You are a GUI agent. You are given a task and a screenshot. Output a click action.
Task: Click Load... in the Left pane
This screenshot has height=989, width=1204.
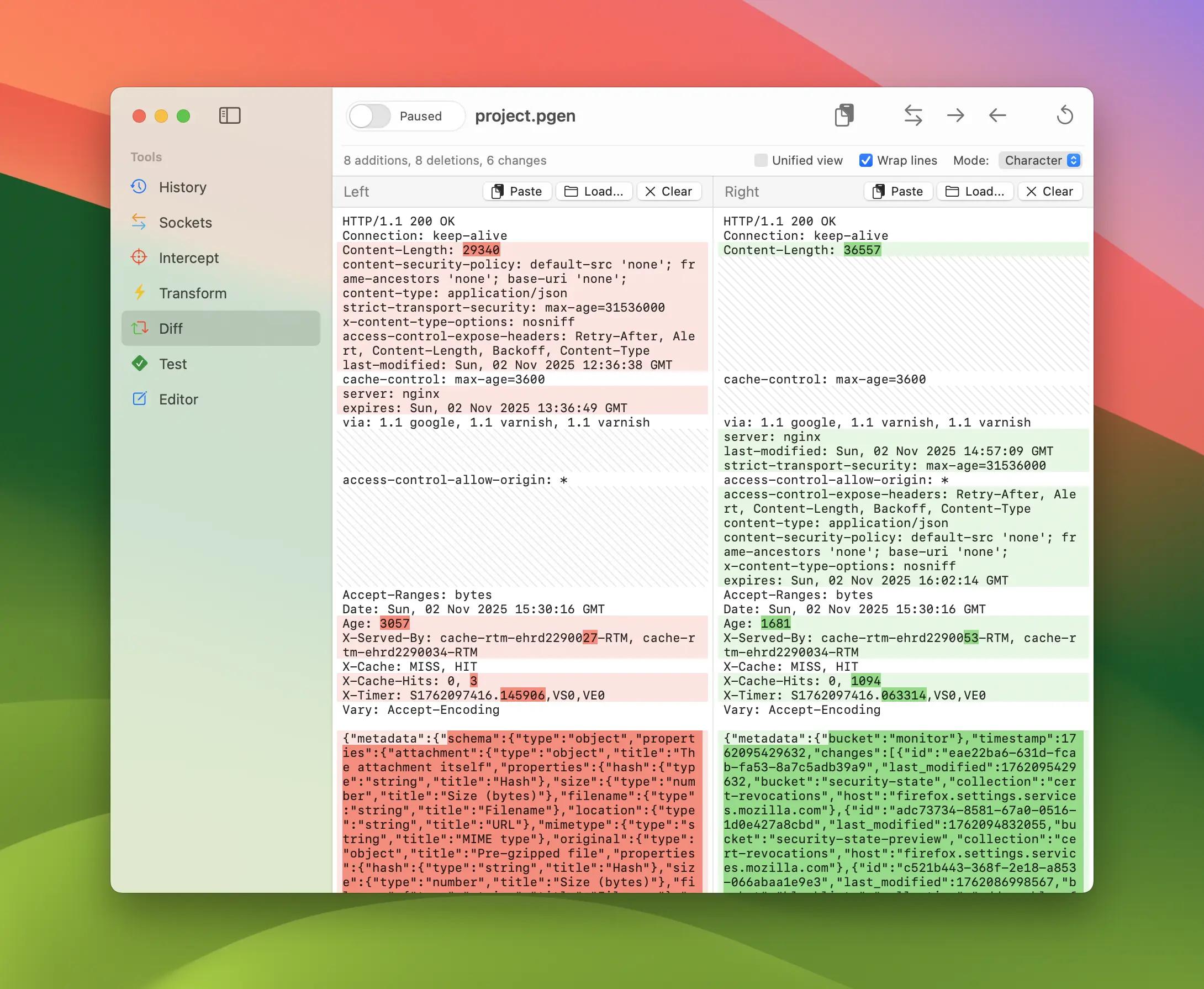[594, 191]
